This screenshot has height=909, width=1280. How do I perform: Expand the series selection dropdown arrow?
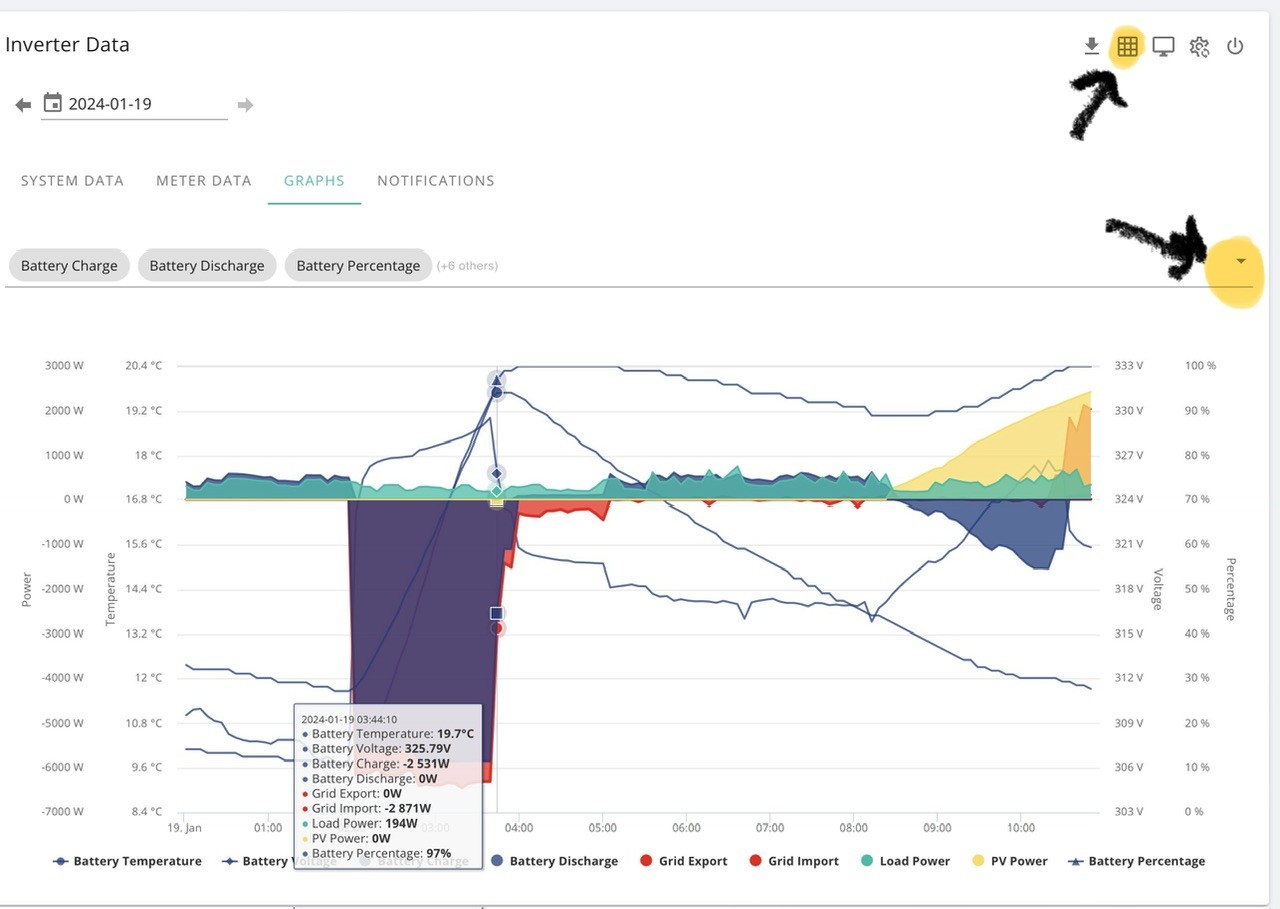coord(1240,261)
